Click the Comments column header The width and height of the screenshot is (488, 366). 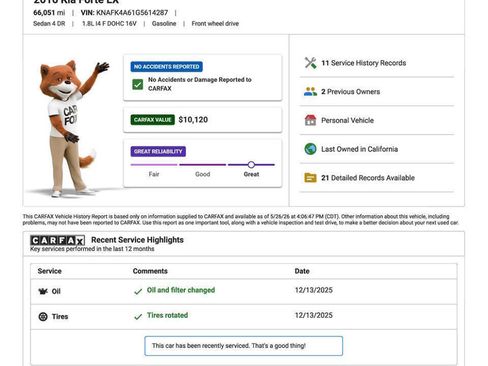pyautogui.click(x=150, y=271)
